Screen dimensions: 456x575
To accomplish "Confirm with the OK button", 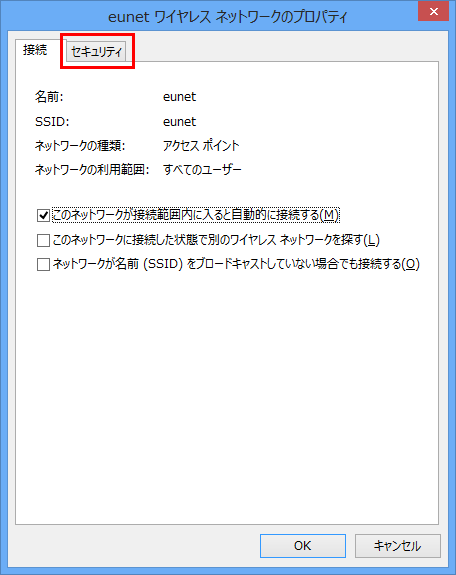I will [303, 546].
